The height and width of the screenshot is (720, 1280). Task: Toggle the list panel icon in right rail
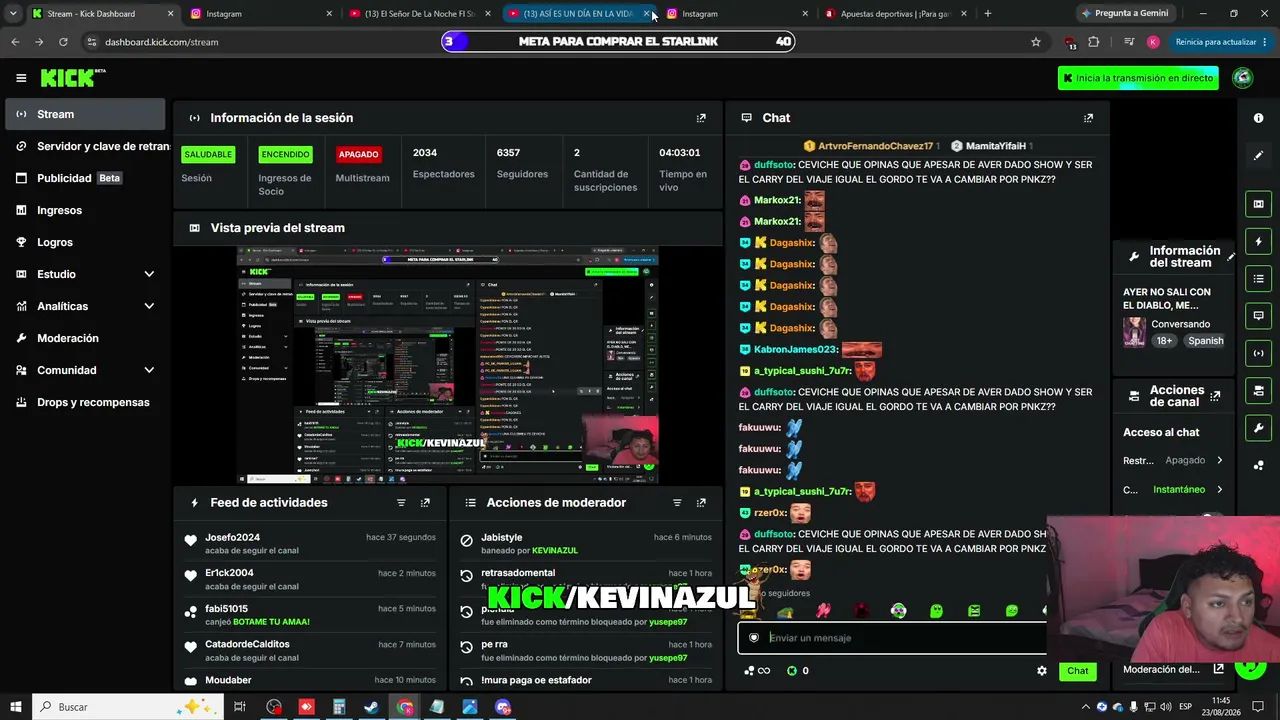1259,279
